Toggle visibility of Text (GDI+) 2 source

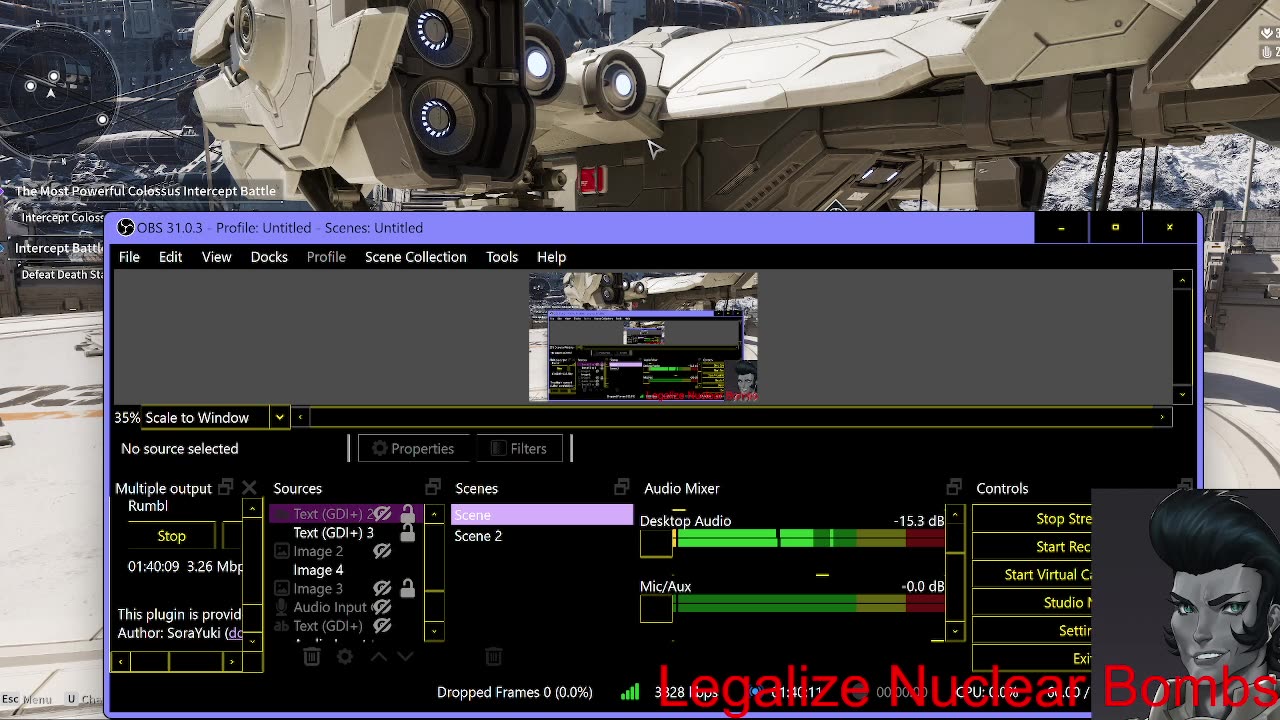click(382, 514)
